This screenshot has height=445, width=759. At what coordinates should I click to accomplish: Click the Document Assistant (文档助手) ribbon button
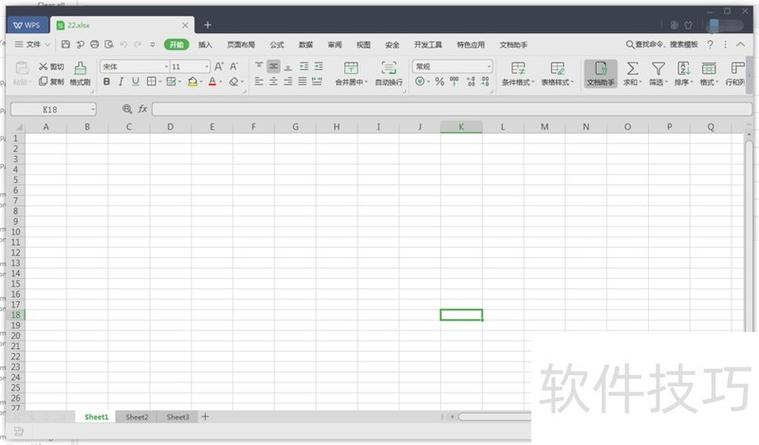[x=600, y=74]
